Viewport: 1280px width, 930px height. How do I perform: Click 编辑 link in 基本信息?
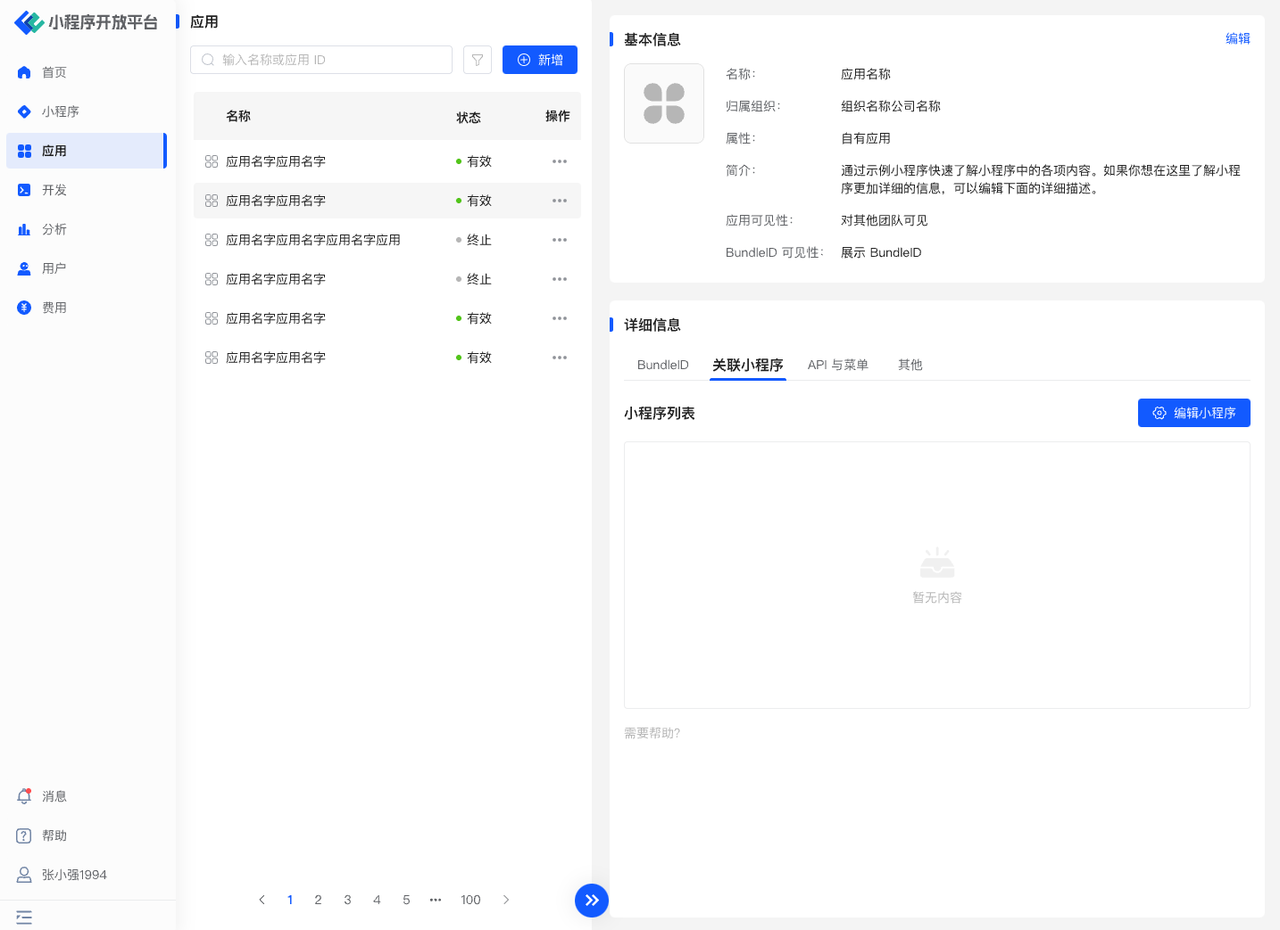(1237, 39)
